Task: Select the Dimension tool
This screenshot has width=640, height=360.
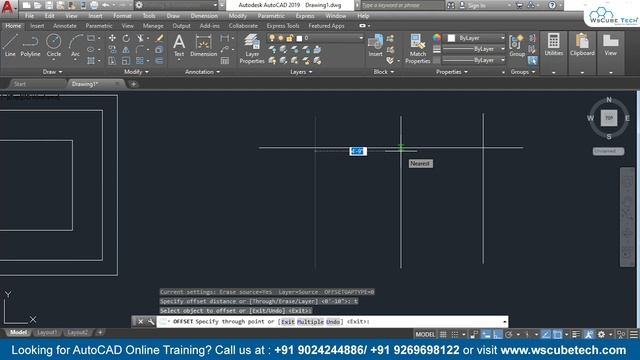Action: tap(203, 45)
